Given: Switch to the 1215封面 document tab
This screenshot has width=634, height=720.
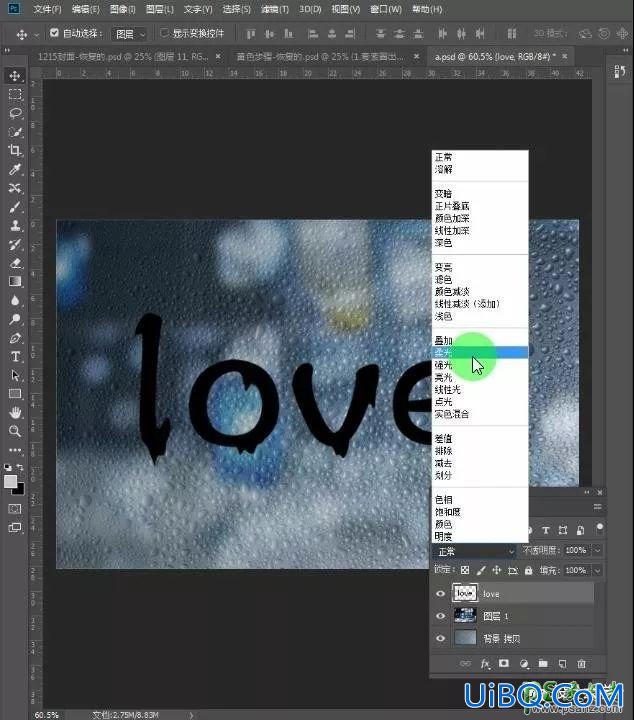Looking at the screenshot, I should click(123, 56).
